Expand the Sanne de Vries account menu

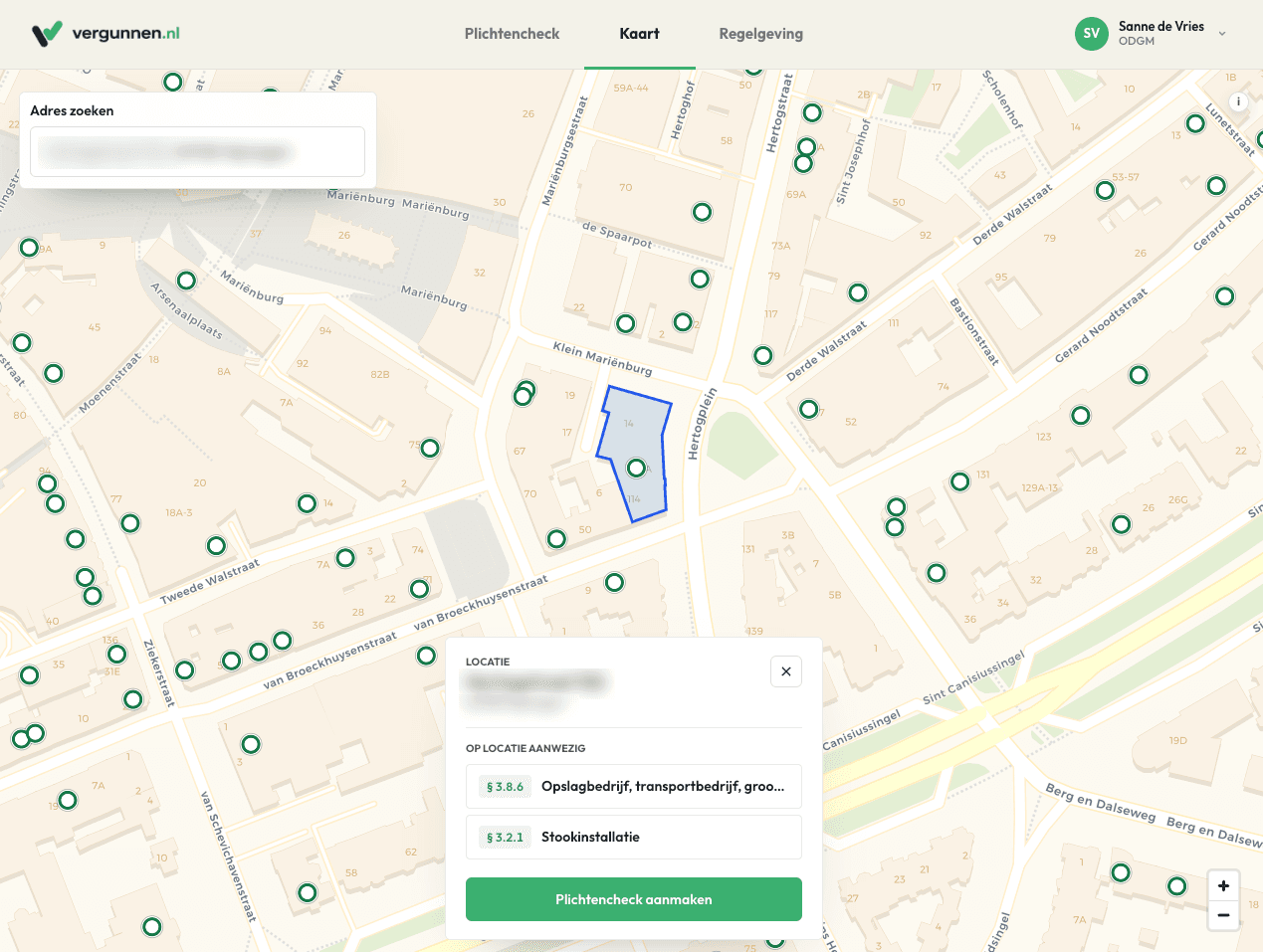1222,34
